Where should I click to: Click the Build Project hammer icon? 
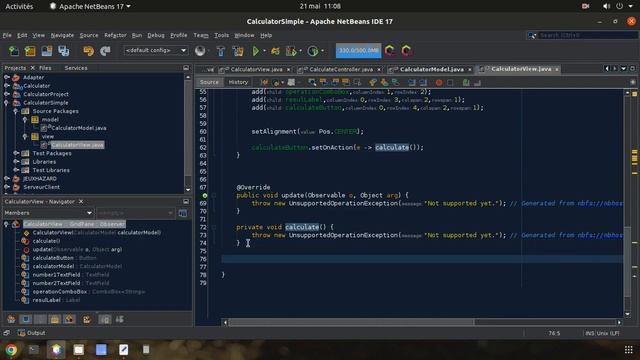pos(220,51)
